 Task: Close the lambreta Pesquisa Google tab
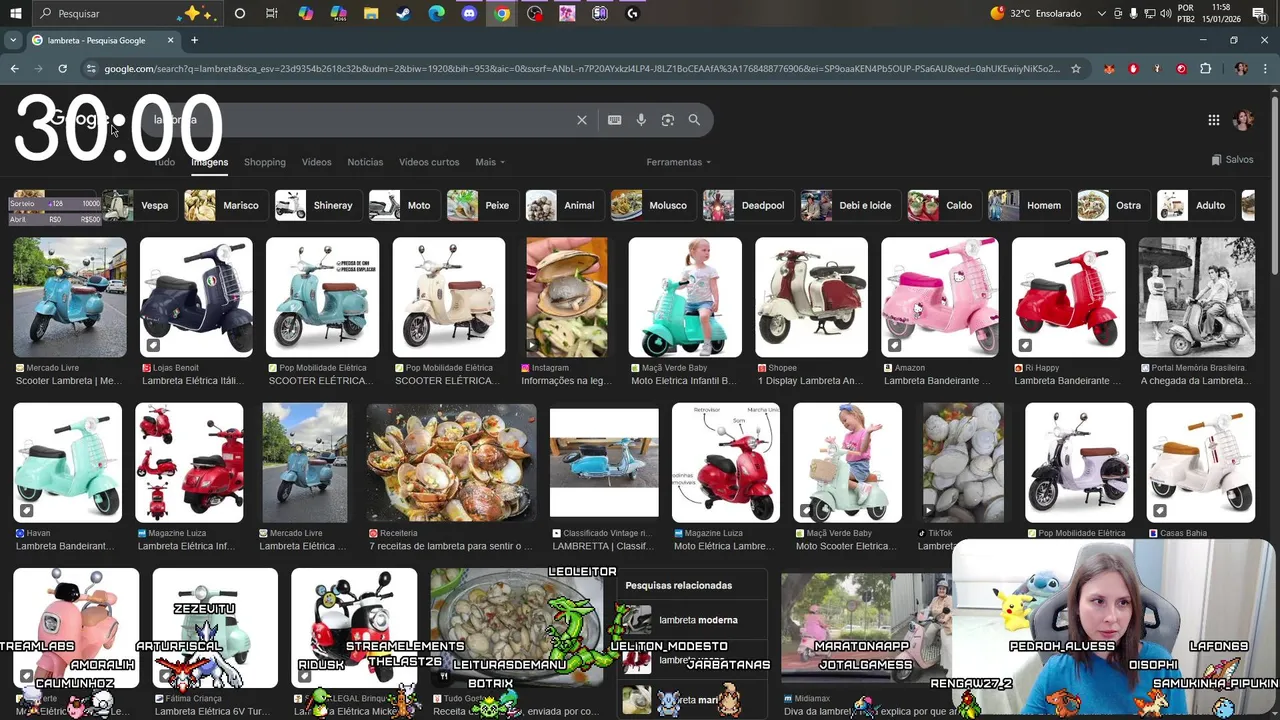click(x=170, y=41)
